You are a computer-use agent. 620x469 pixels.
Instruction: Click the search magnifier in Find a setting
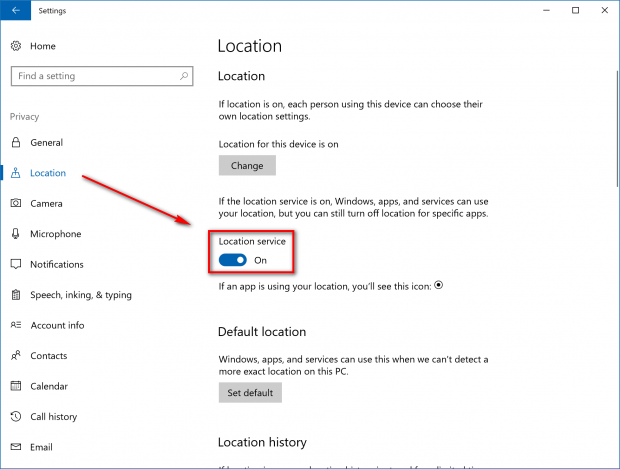[x=184, y=76]
